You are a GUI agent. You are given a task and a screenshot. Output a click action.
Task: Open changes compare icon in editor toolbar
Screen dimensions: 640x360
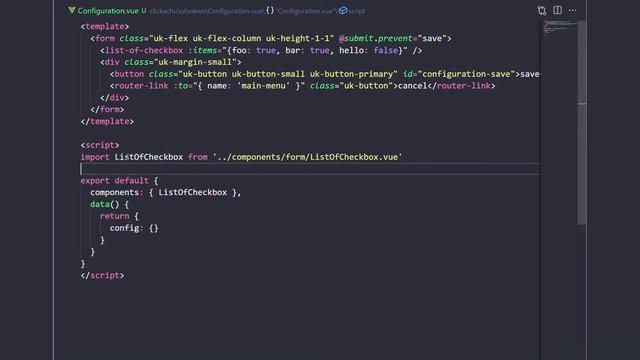pyautogui.click(x=542, y=11)
